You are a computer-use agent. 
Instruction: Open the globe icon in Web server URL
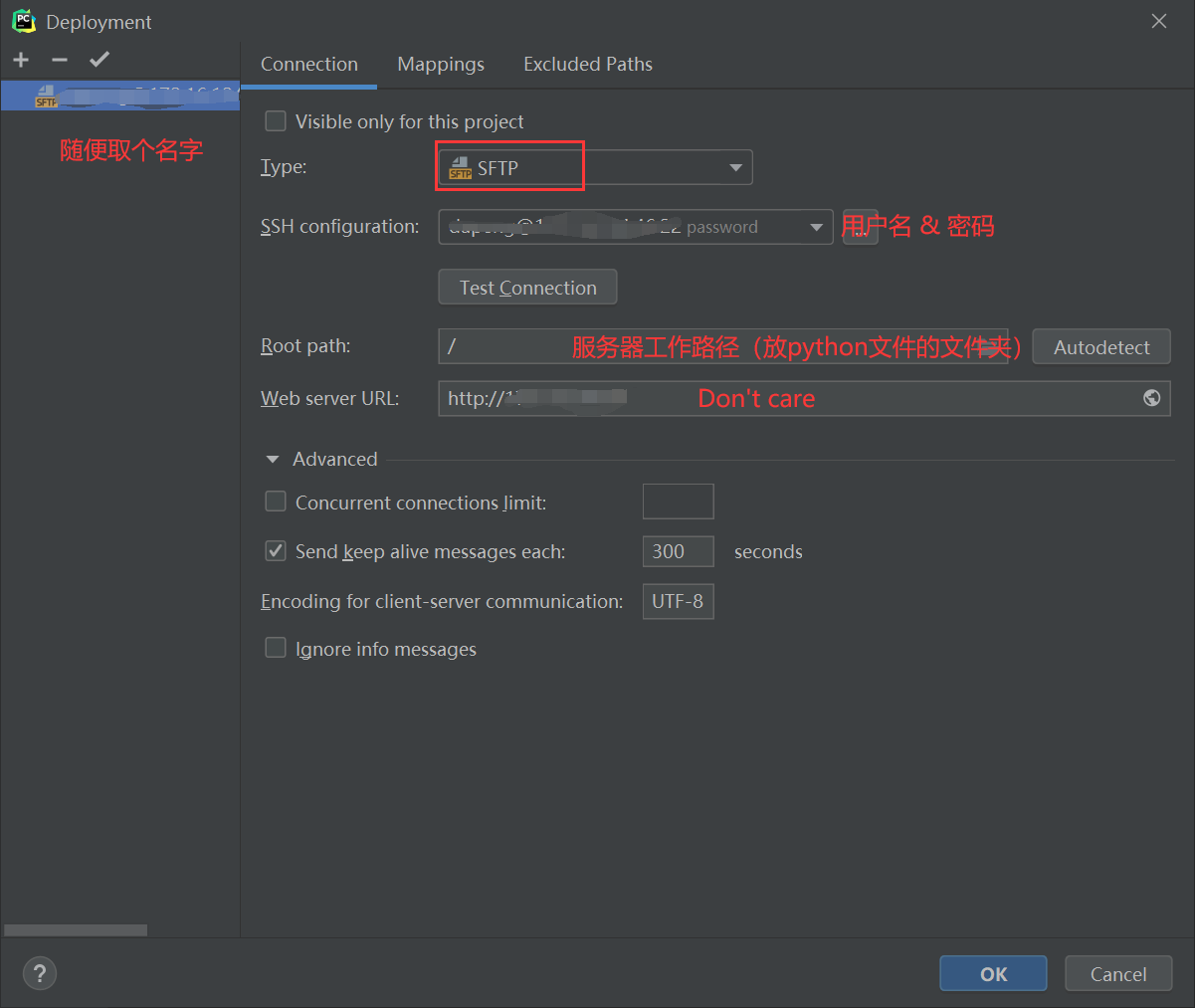[1151, 398]
